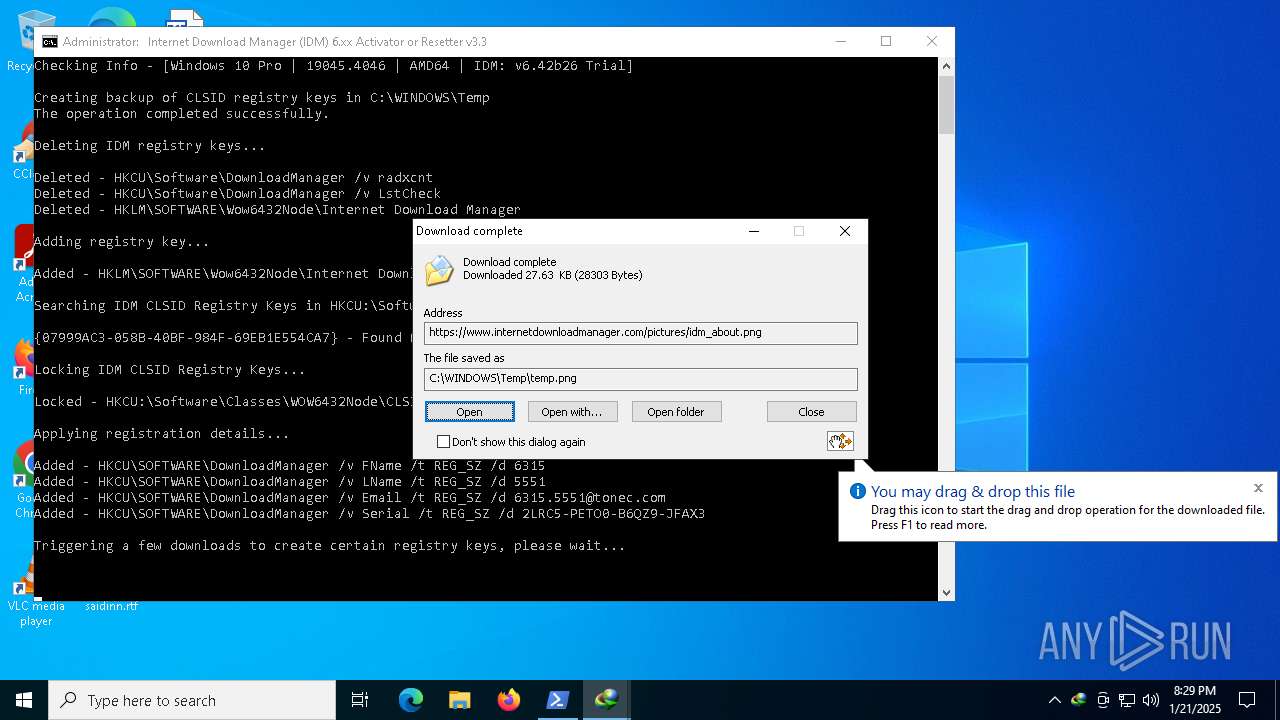Click the console scrollbar up arrow
The width and height of the screenshot is (1280, 720).
(946, 66)
